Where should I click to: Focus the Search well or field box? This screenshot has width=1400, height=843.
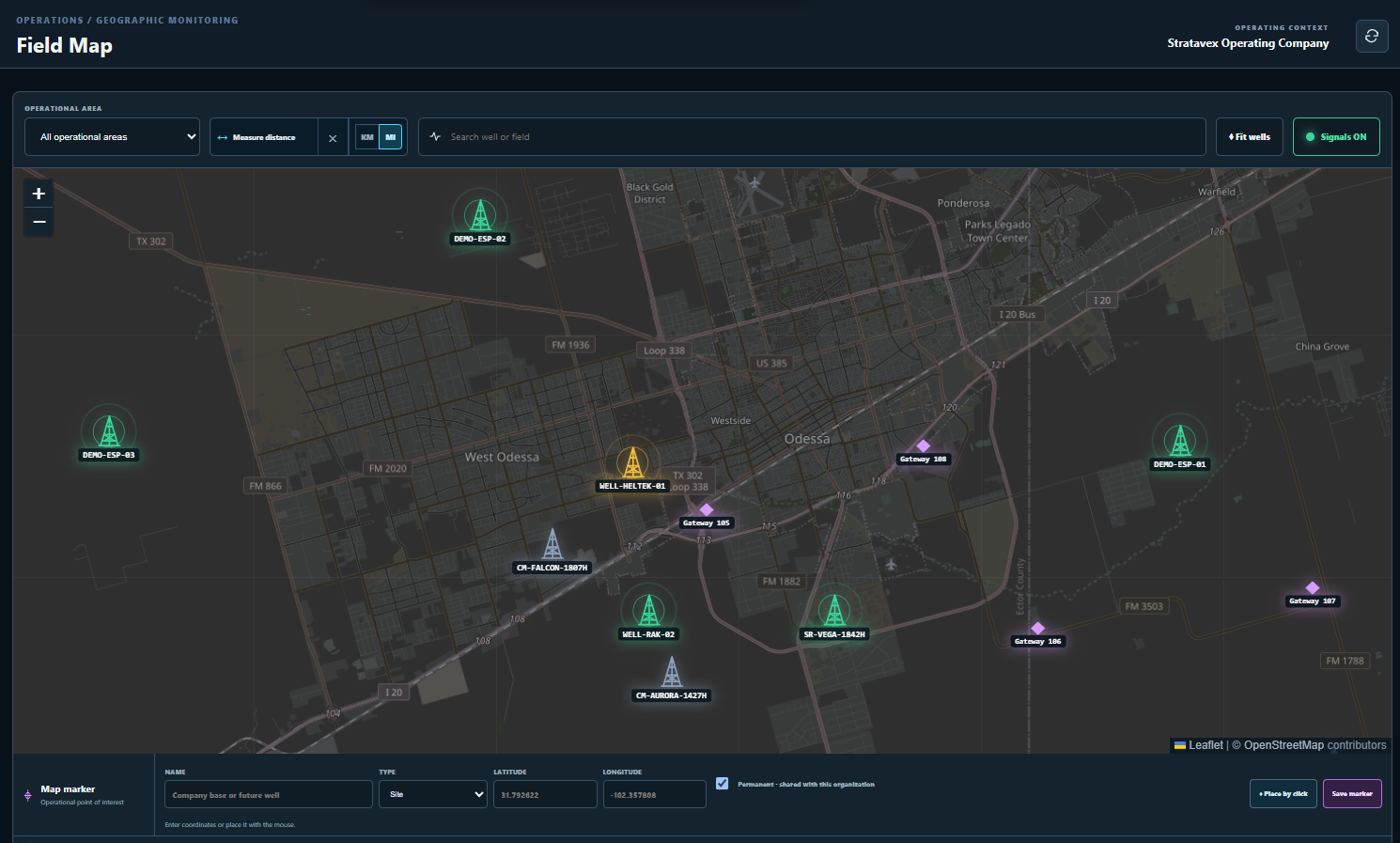coord(812,137)
